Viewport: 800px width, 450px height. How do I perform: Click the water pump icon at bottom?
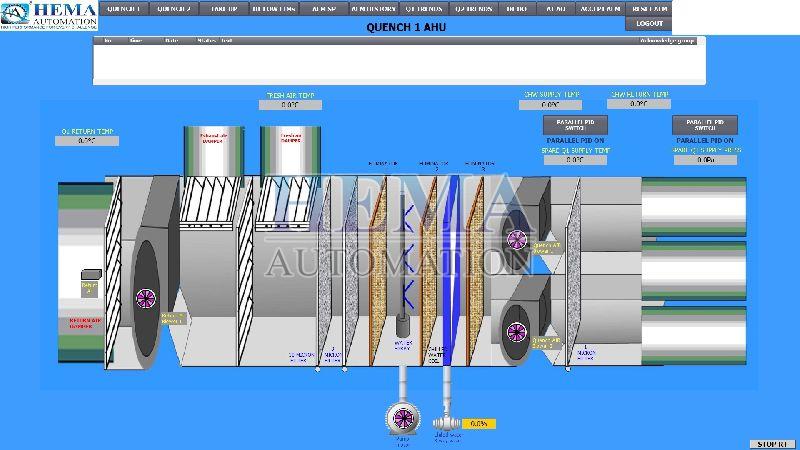pos(403,418)
